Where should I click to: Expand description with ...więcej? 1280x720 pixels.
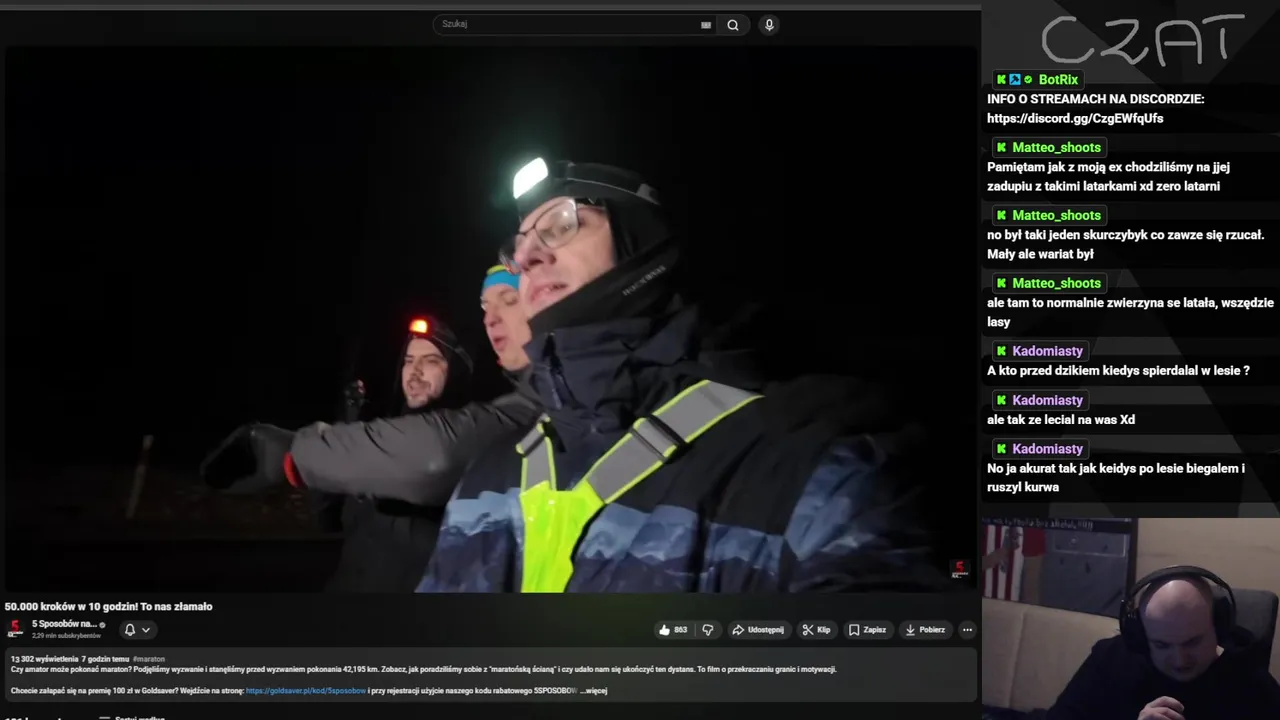tap(594, 691)
